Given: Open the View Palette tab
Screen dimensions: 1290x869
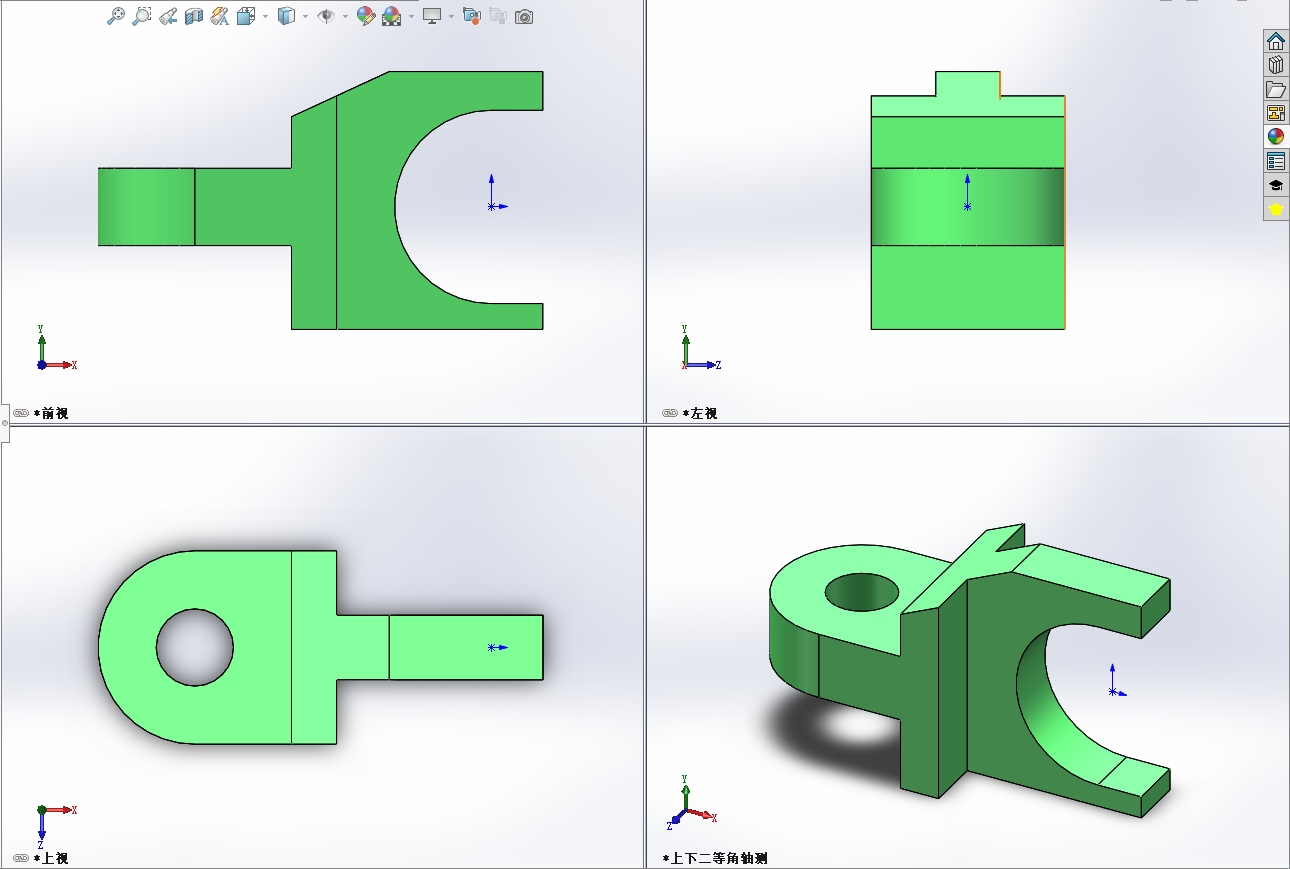Looking at the screenshot, I should (1276, 113).
